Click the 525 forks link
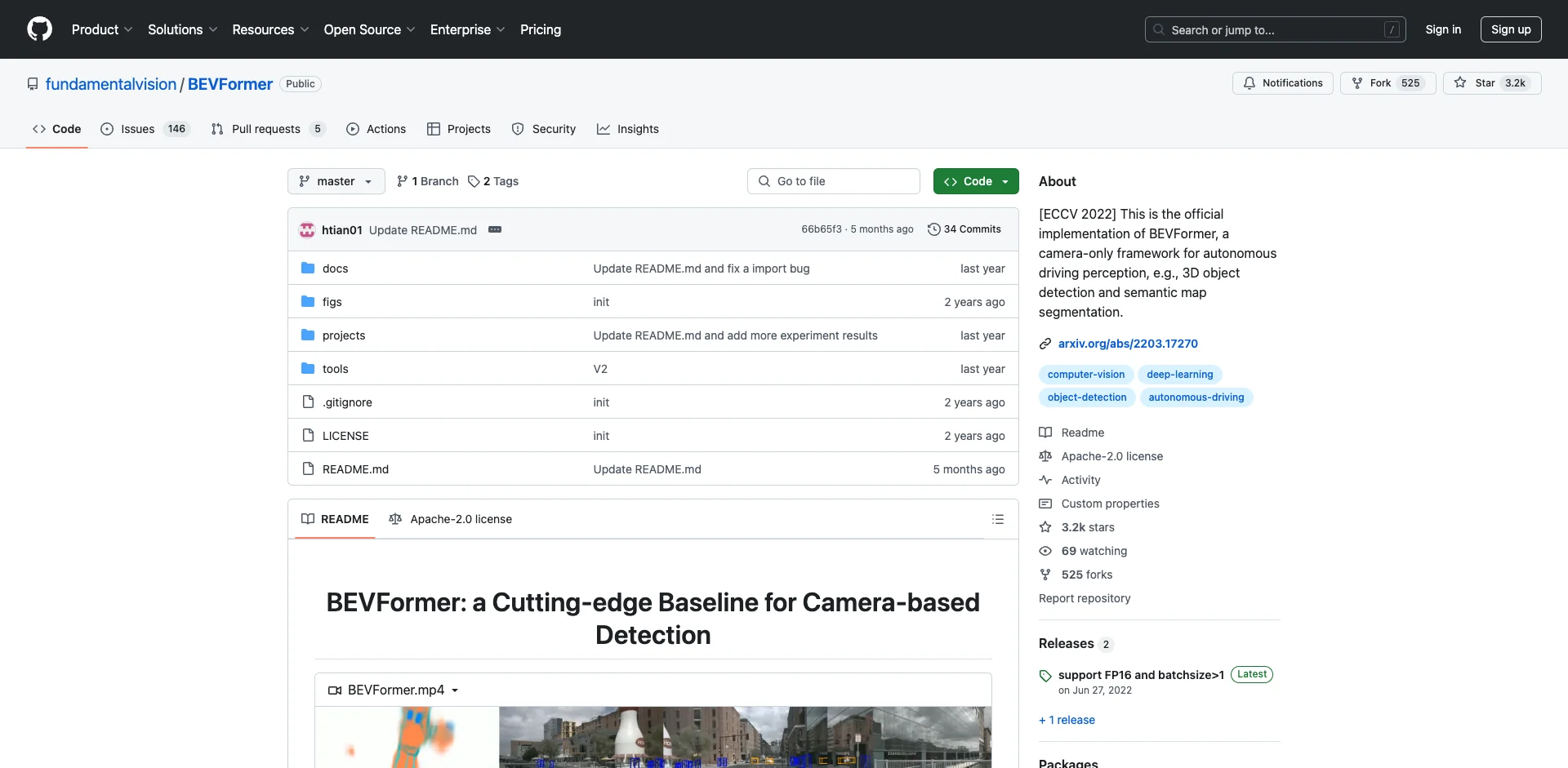 click(1086, 575)
